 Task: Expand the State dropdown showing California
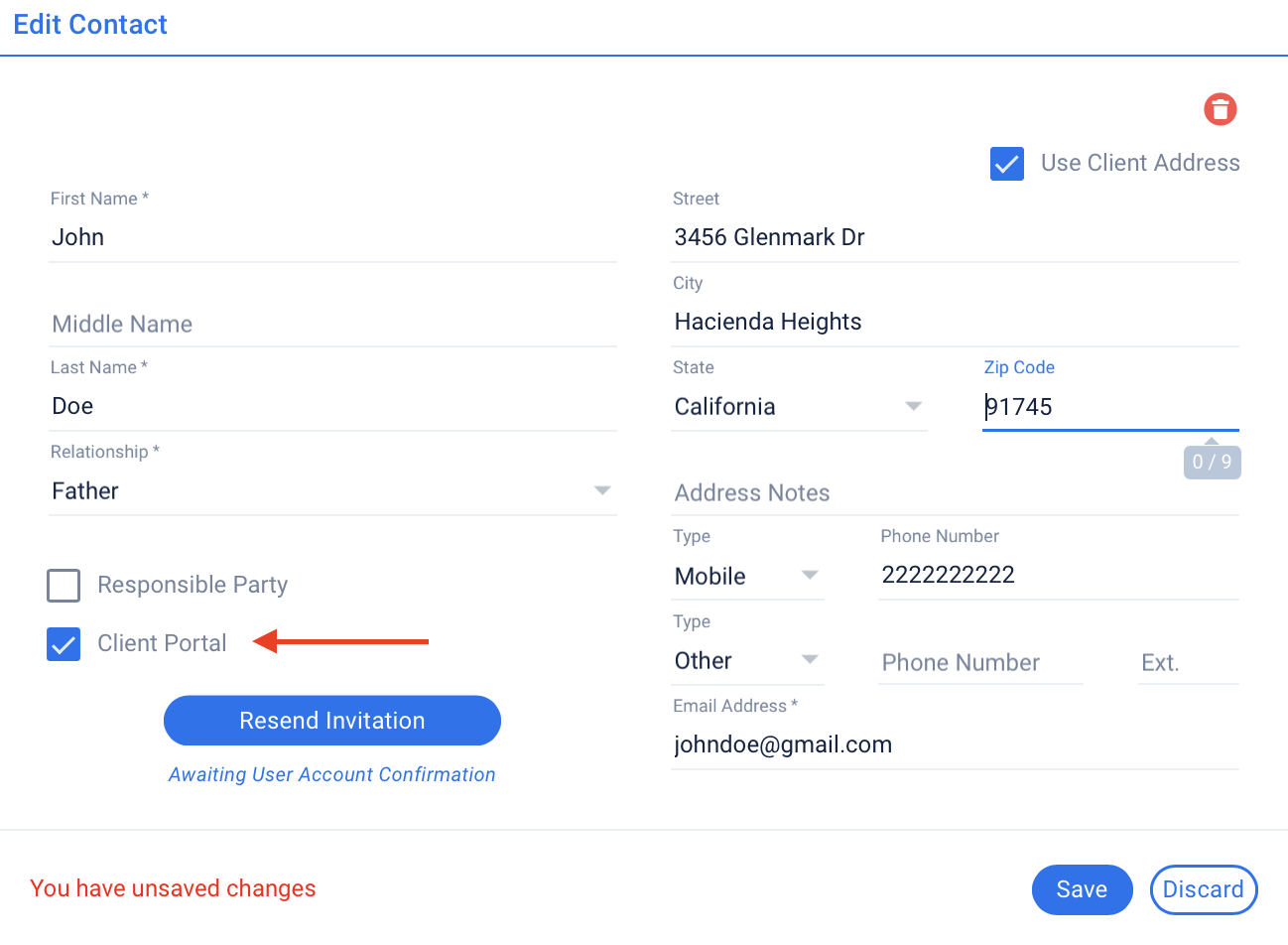pyautogui.click(x=798, y=407)
